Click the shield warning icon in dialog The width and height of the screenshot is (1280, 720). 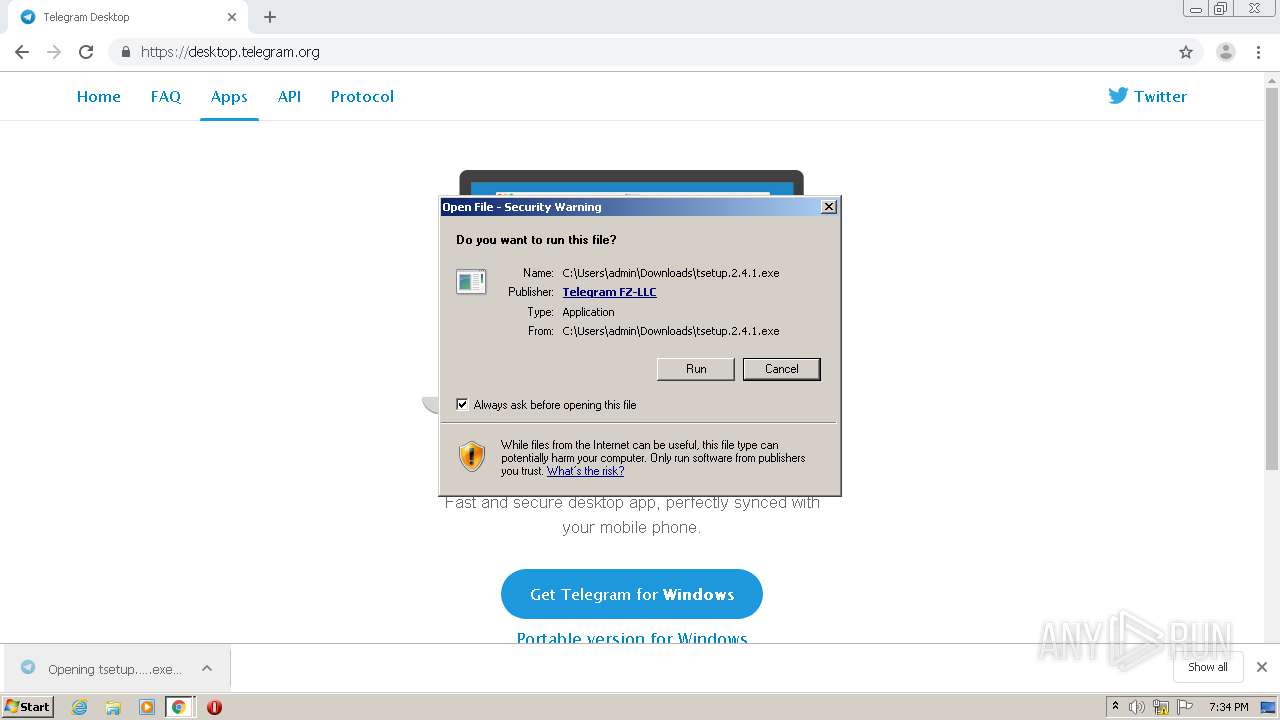472,457
